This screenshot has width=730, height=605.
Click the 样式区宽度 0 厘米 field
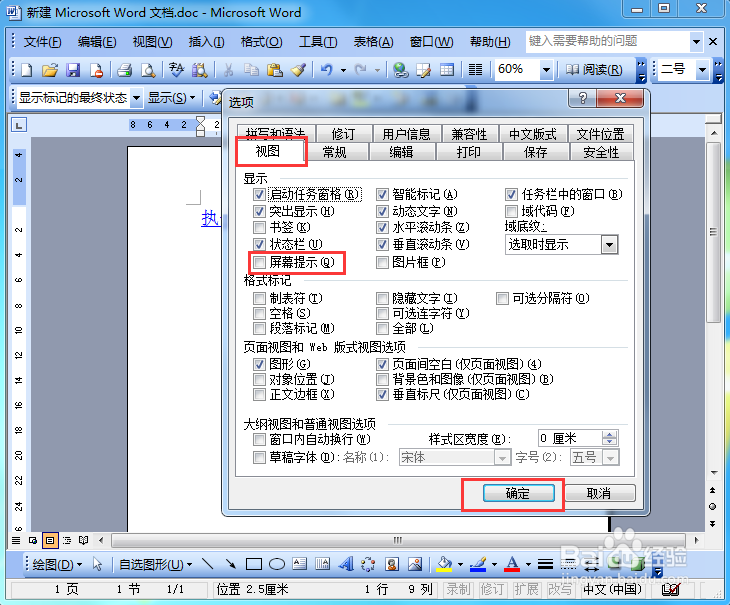[x=578, y=439]
